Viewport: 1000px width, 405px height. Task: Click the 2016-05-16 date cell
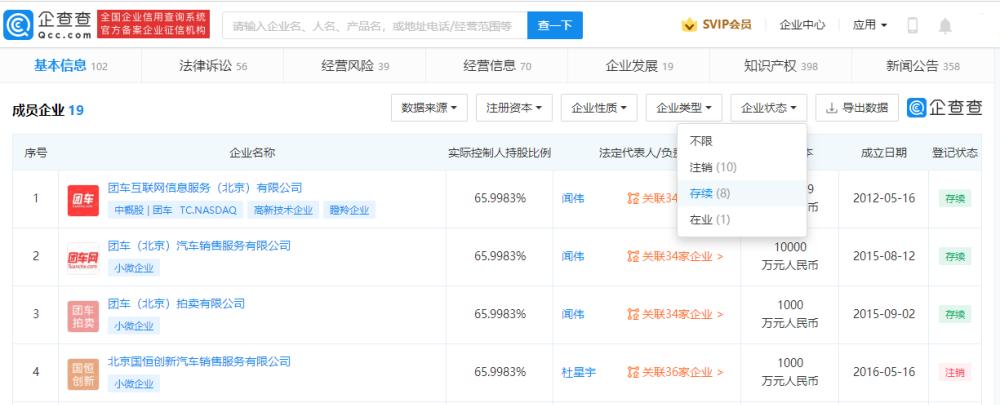883,372
